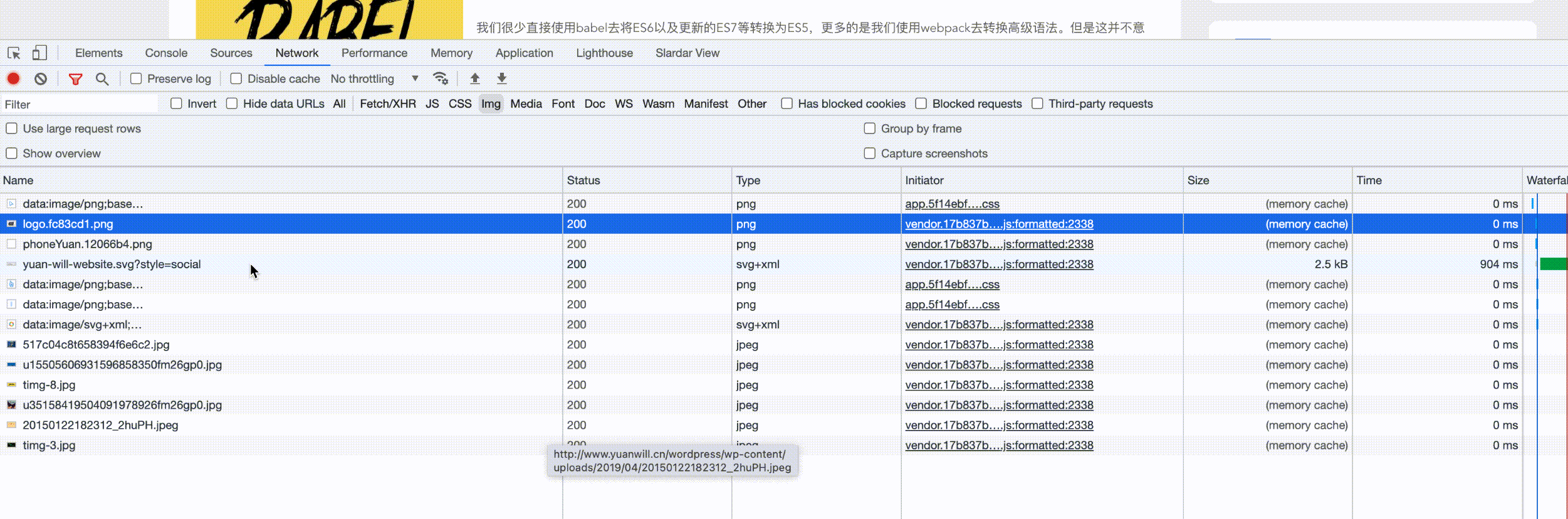
Task: Check Has blocked cookies
Action: 787,103
